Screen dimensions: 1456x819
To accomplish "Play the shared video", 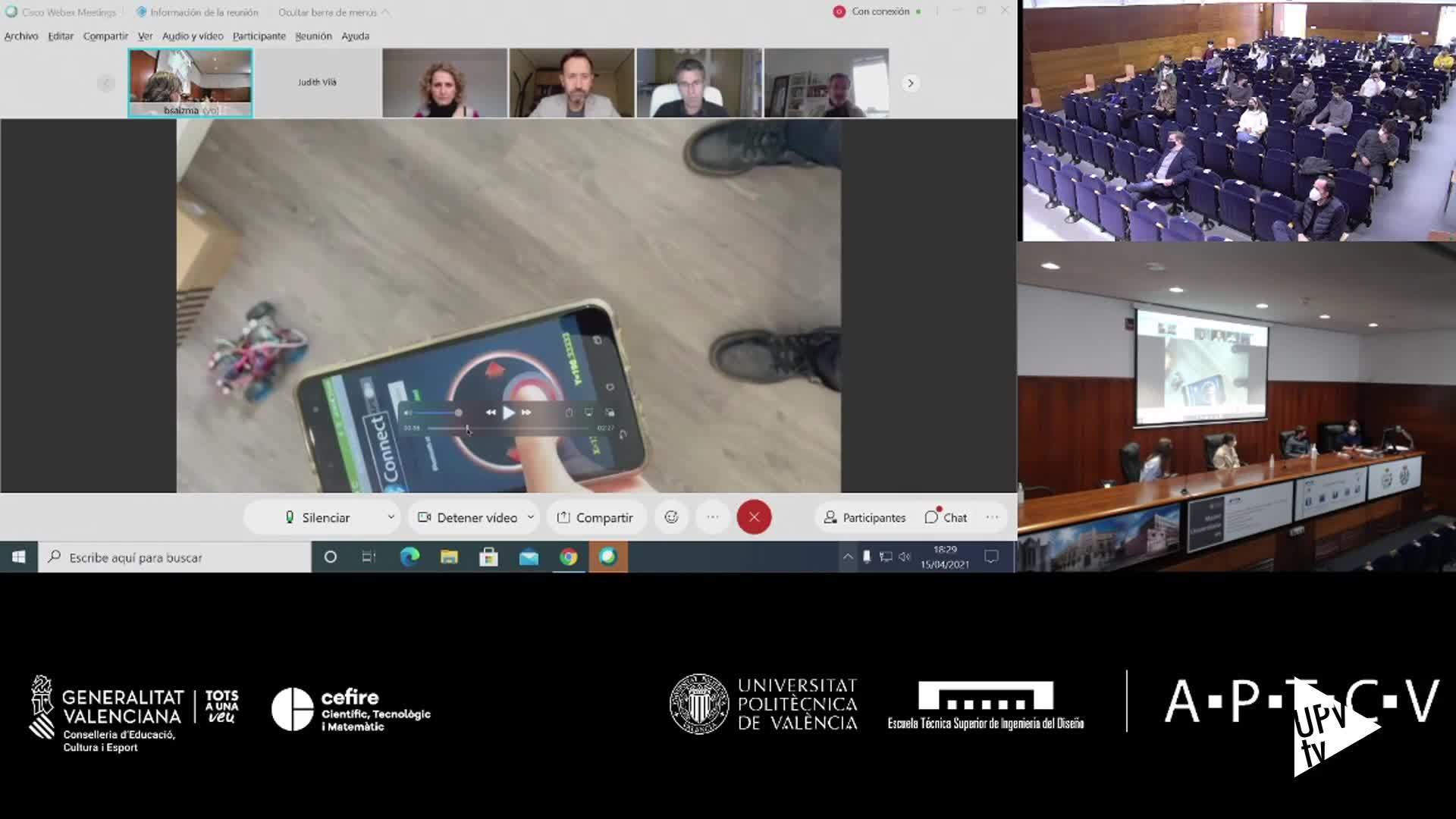I will [x=509, y=413].
